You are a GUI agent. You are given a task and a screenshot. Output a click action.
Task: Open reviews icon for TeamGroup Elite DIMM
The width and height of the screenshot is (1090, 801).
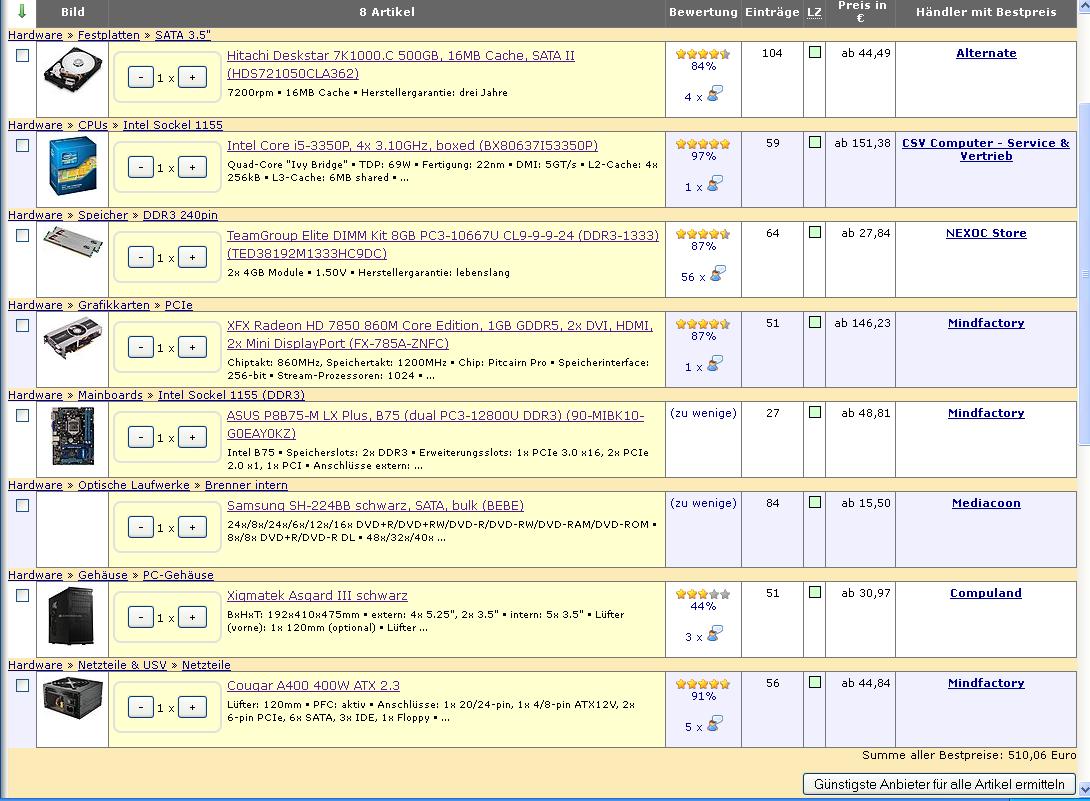717,273
